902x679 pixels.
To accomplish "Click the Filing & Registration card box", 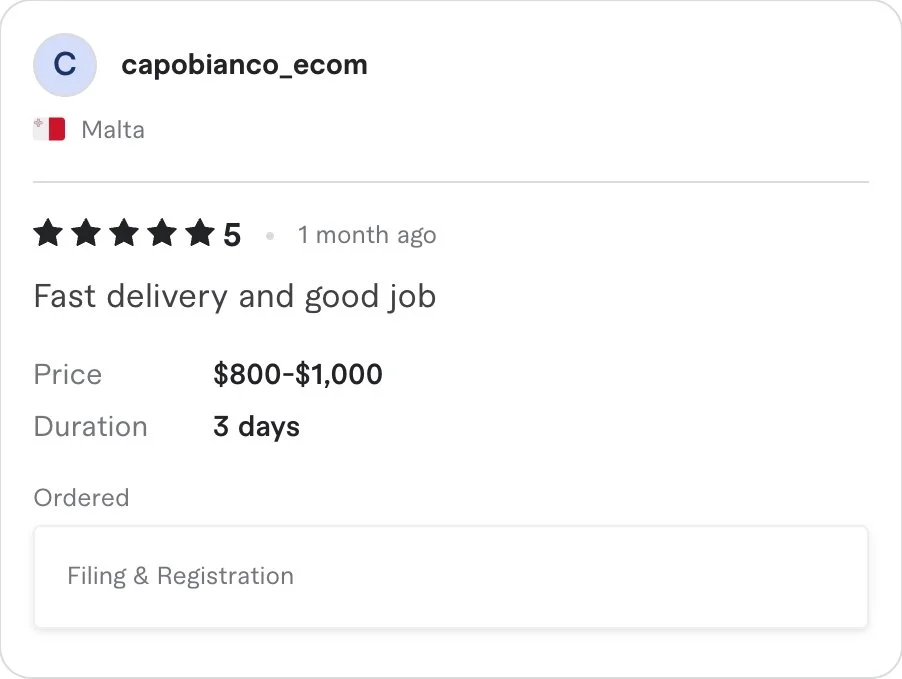I will coord(600,577).
